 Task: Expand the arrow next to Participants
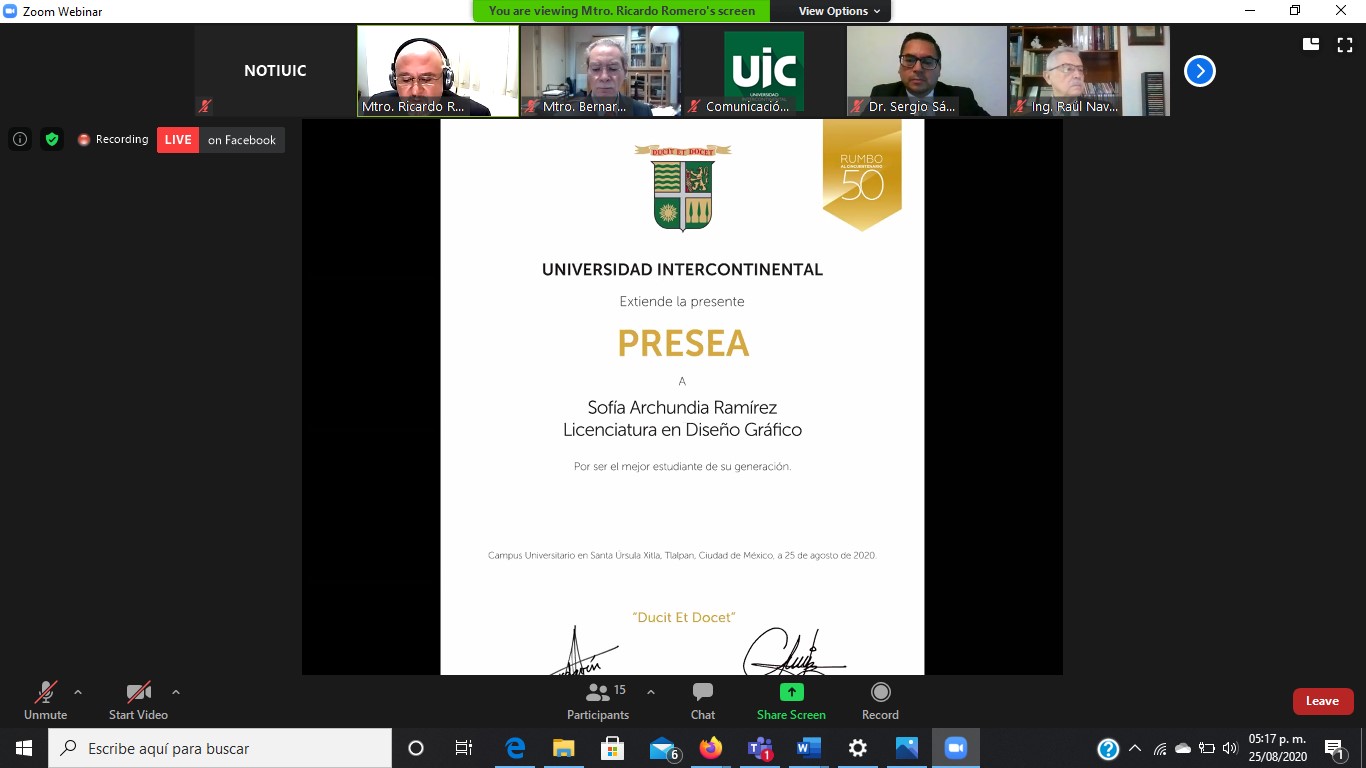651,692
